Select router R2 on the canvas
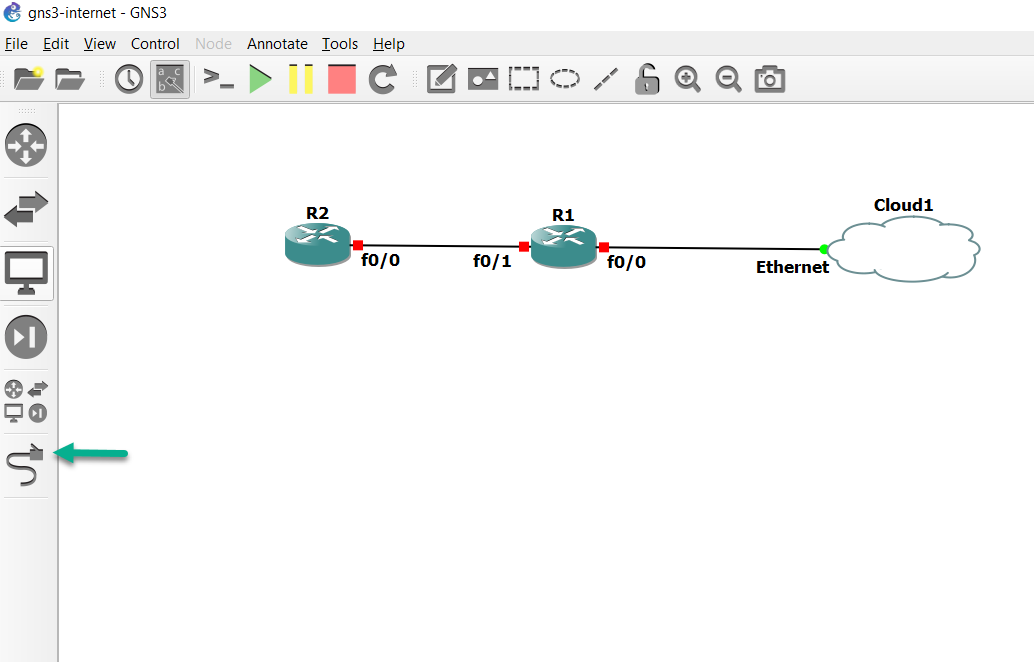 pos(317,245)
